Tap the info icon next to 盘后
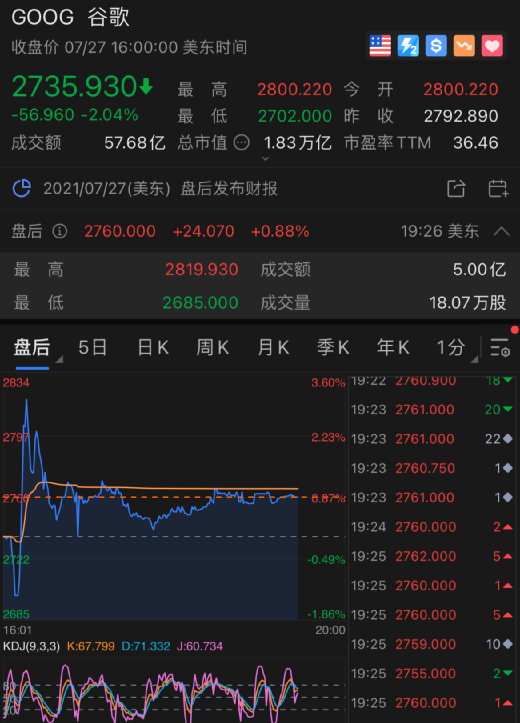 tap(59, 231)
